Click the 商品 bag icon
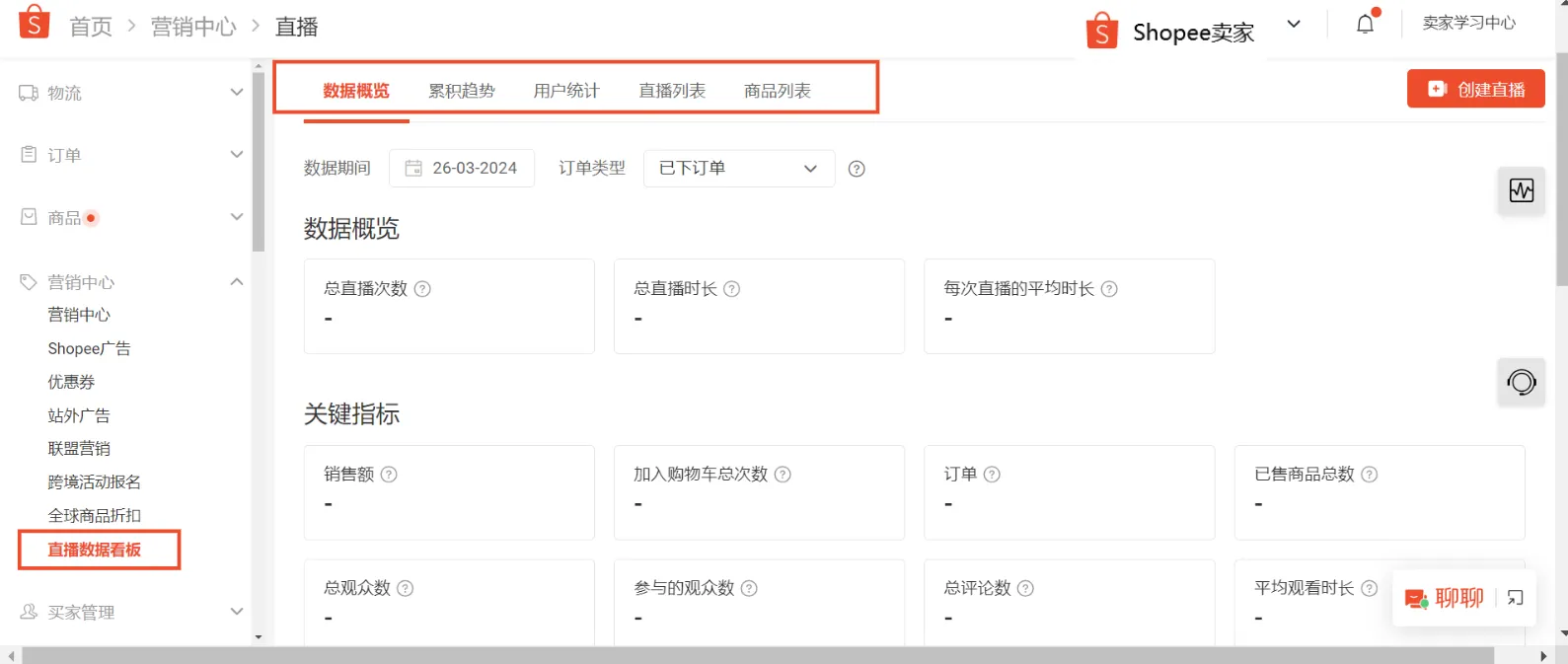This screenshot has width=1568, height=664. [x=29, y=217]
